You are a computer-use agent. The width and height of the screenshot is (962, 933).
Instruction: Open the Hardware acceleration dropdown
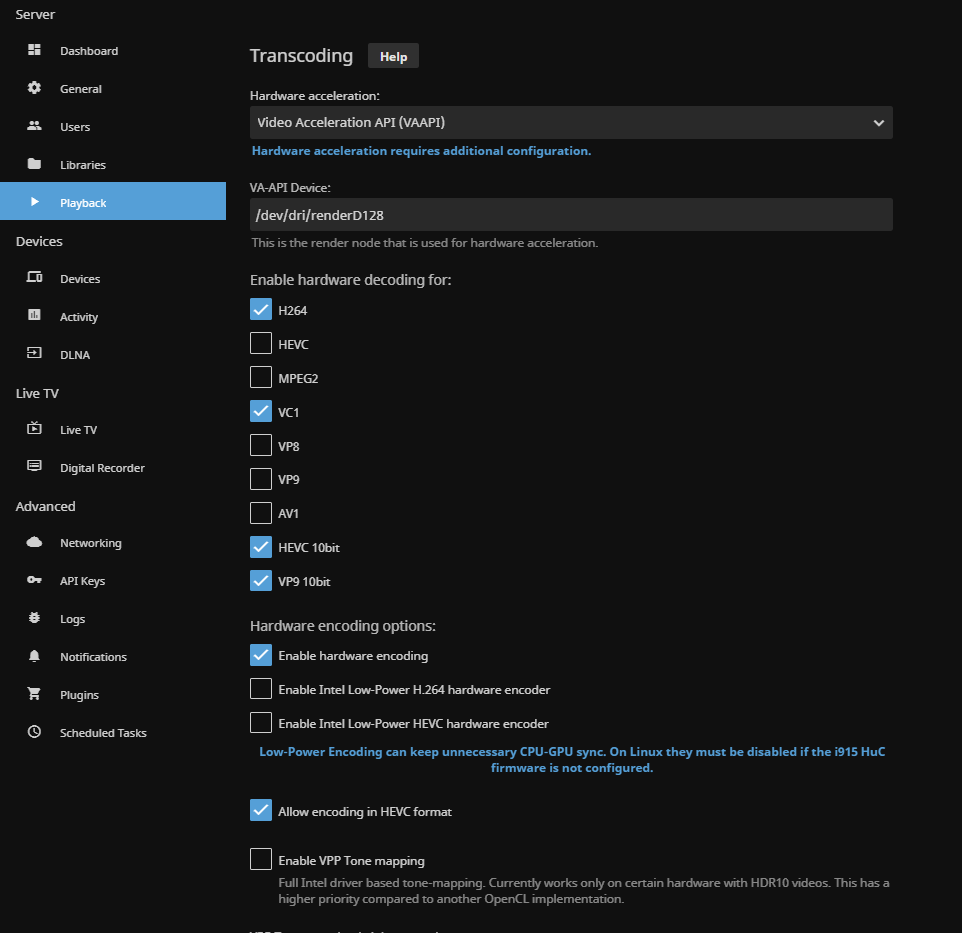tap(570, 123)
